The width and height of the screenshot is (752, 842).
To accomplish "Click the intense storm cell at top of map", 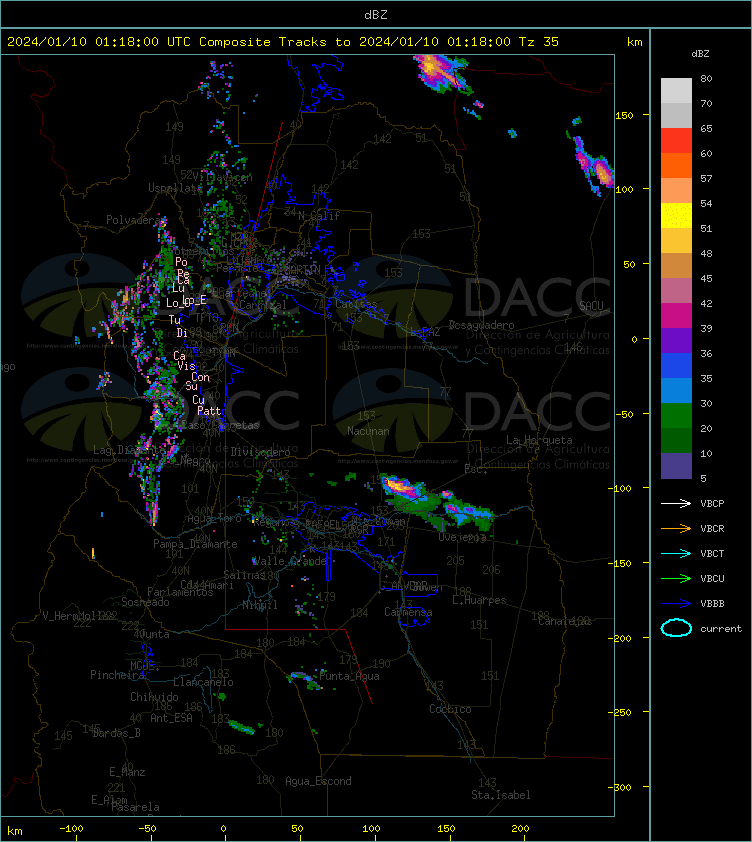I will tap(442, 72).
